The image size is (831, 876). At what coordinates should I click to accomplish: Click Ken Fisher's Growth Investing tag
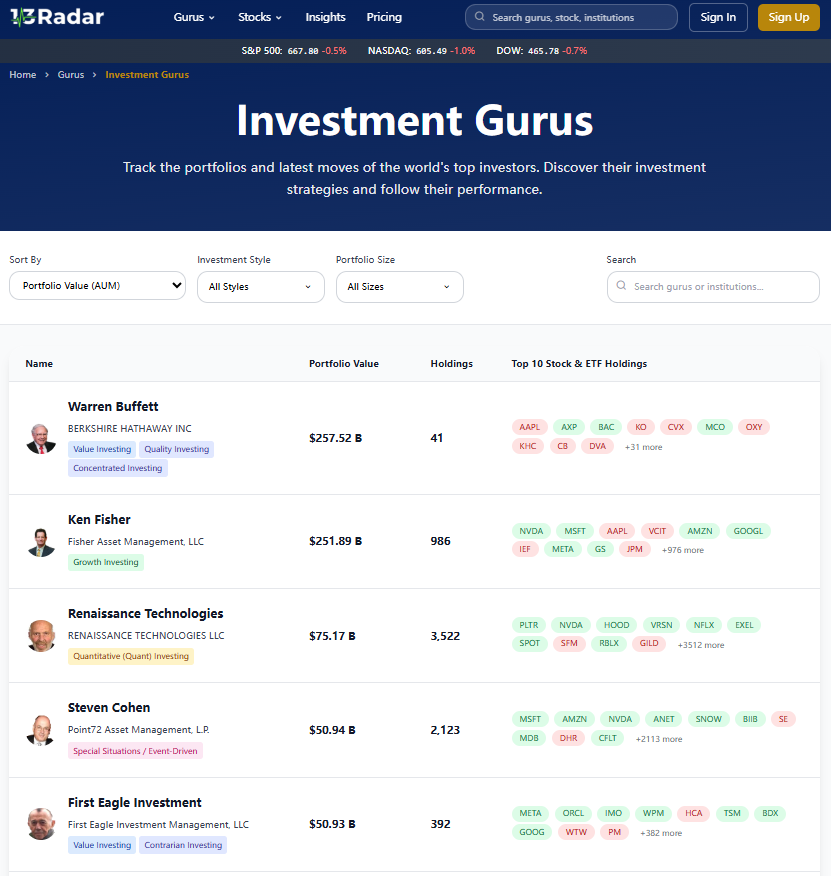click(106, 562)
